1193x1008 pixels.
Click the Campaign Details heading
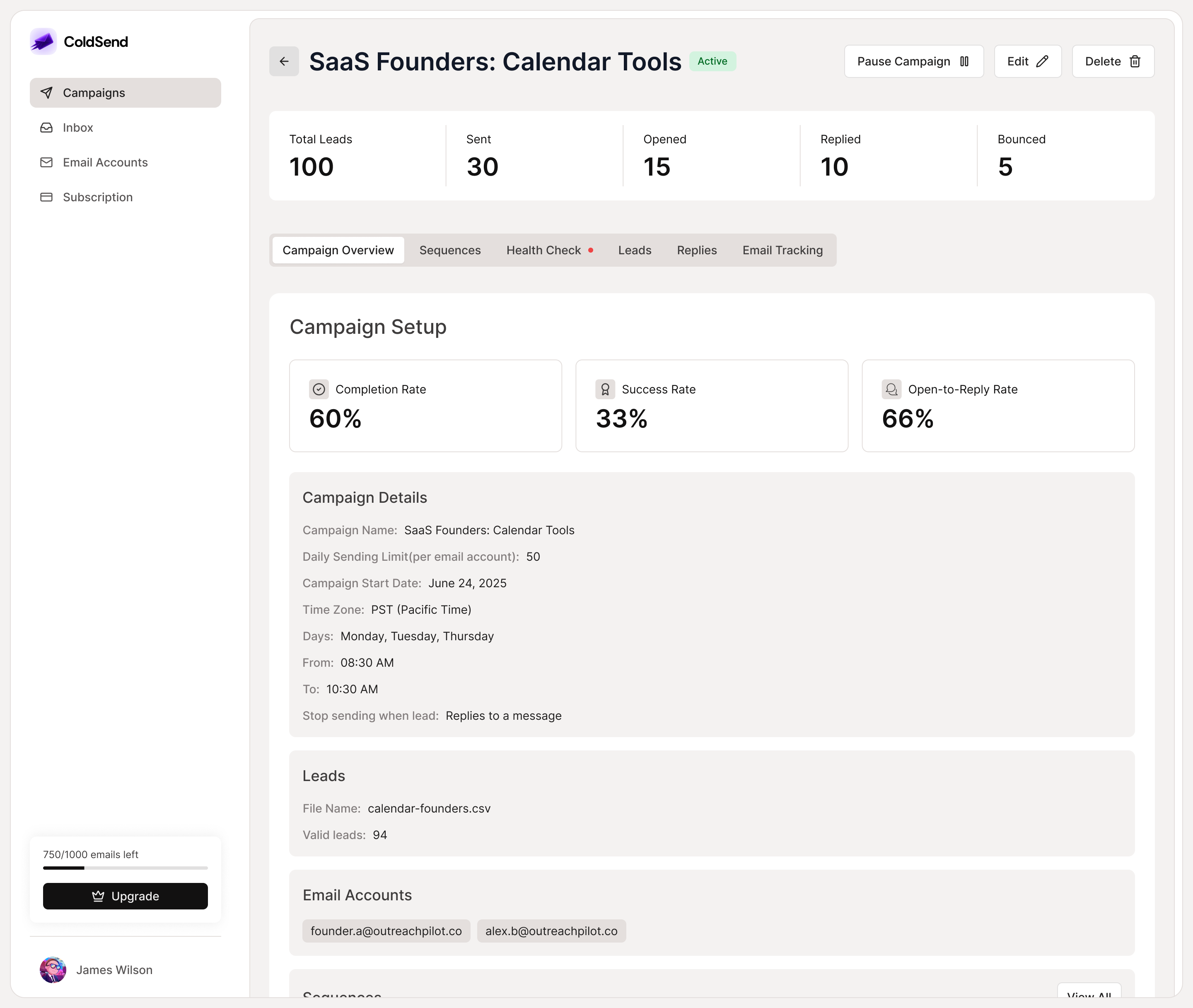click(365, 498)
